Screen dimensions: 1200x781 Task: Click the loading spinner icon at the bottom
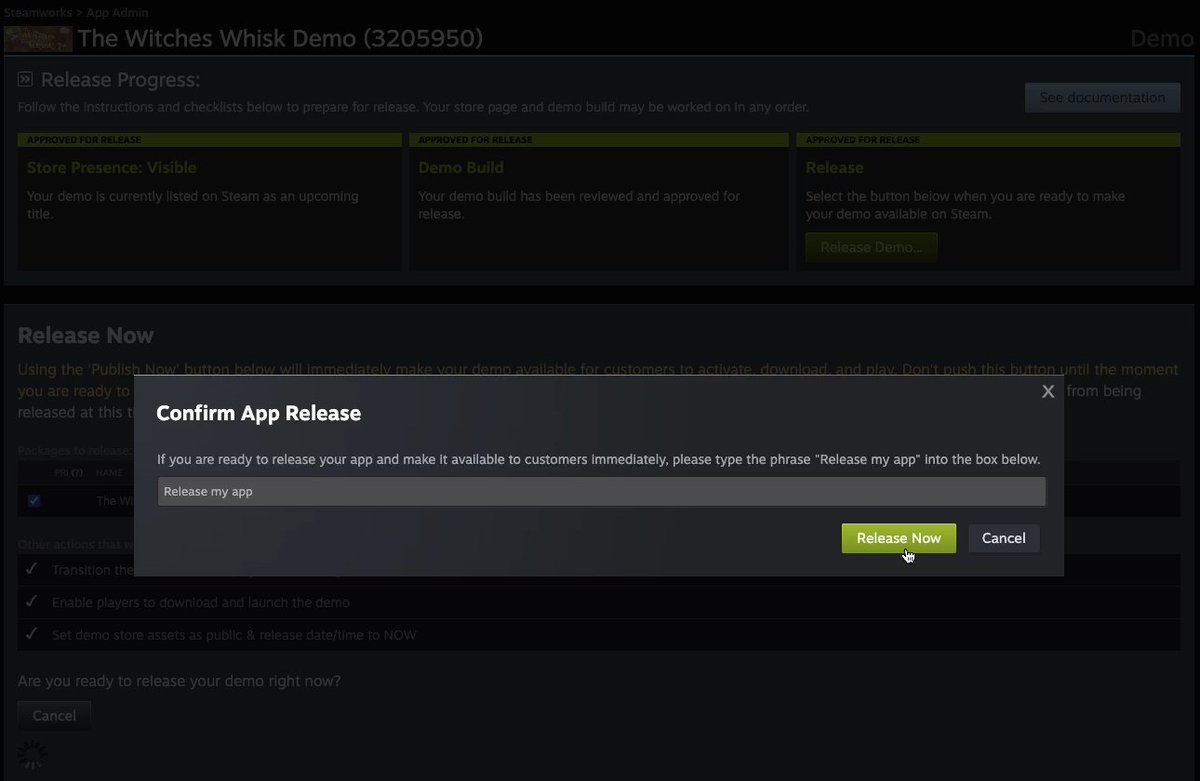(32, 755)
